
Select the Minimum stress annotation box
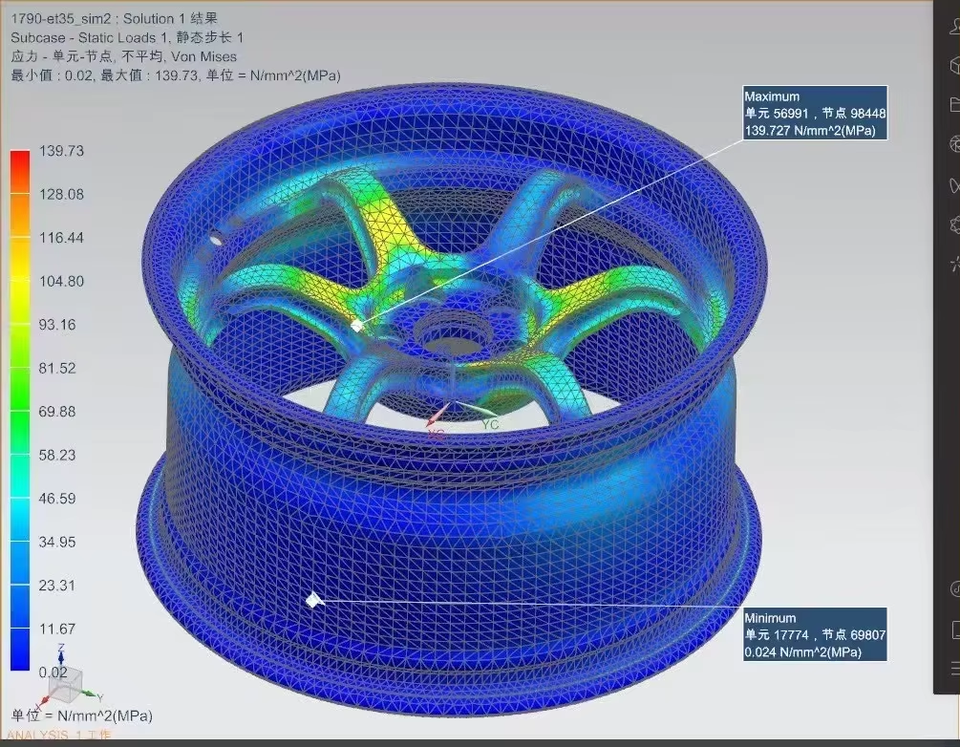(815, 634)
